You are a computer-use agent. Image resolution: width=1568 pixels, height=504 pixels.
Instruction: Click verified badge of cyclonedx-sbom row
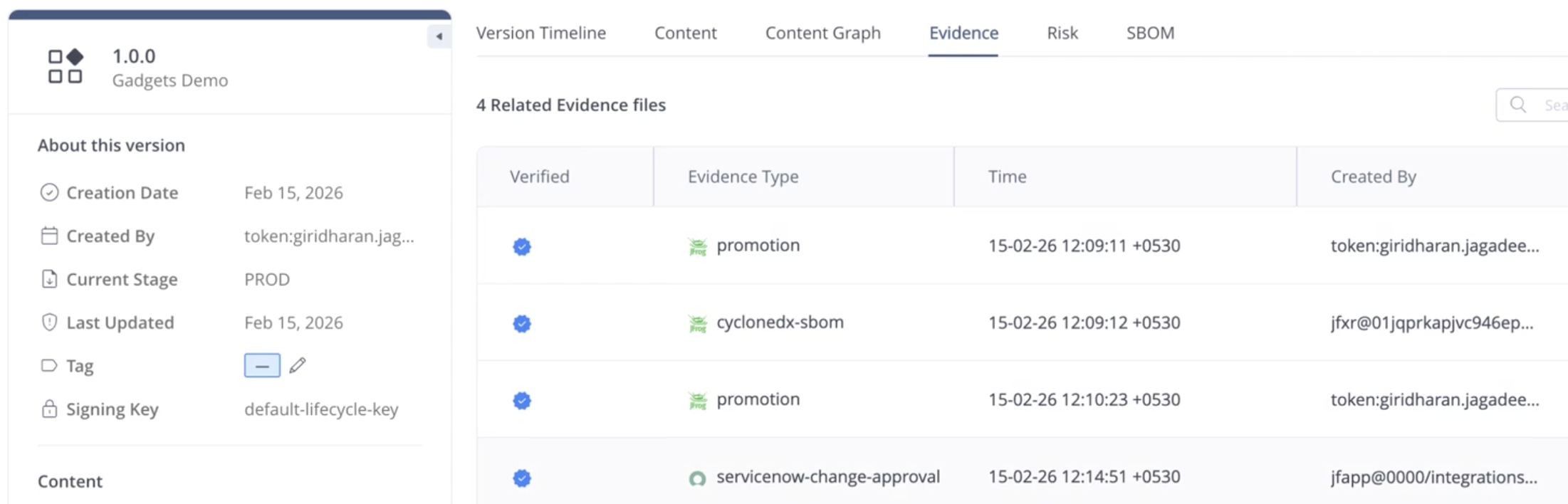coord(522,323)
